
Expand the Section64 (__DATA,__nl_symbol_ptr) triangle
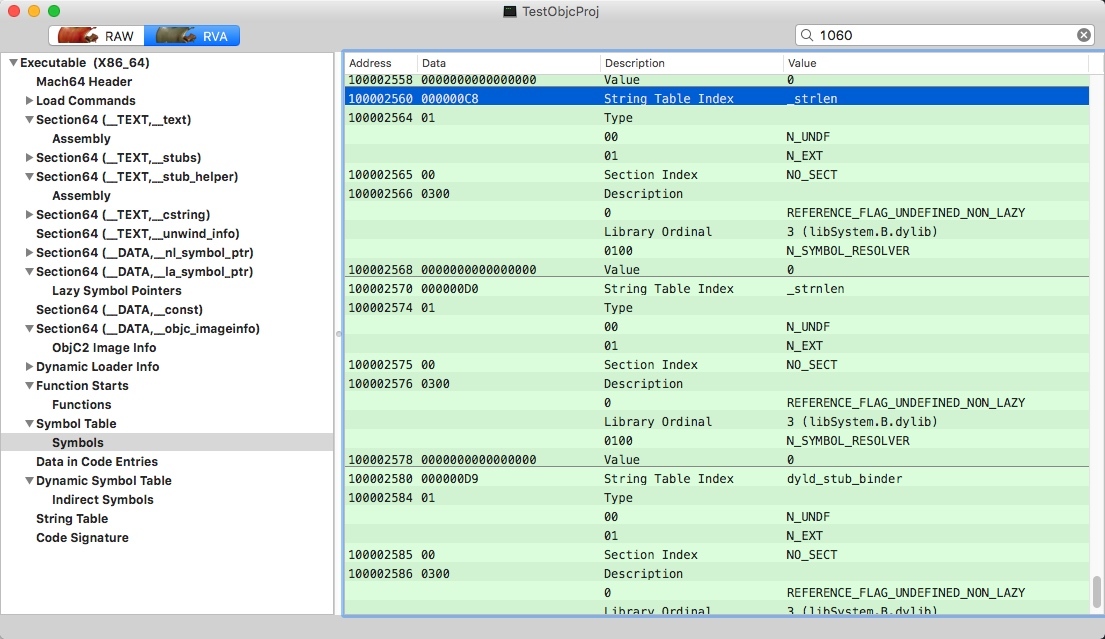(x=29, y=253)
